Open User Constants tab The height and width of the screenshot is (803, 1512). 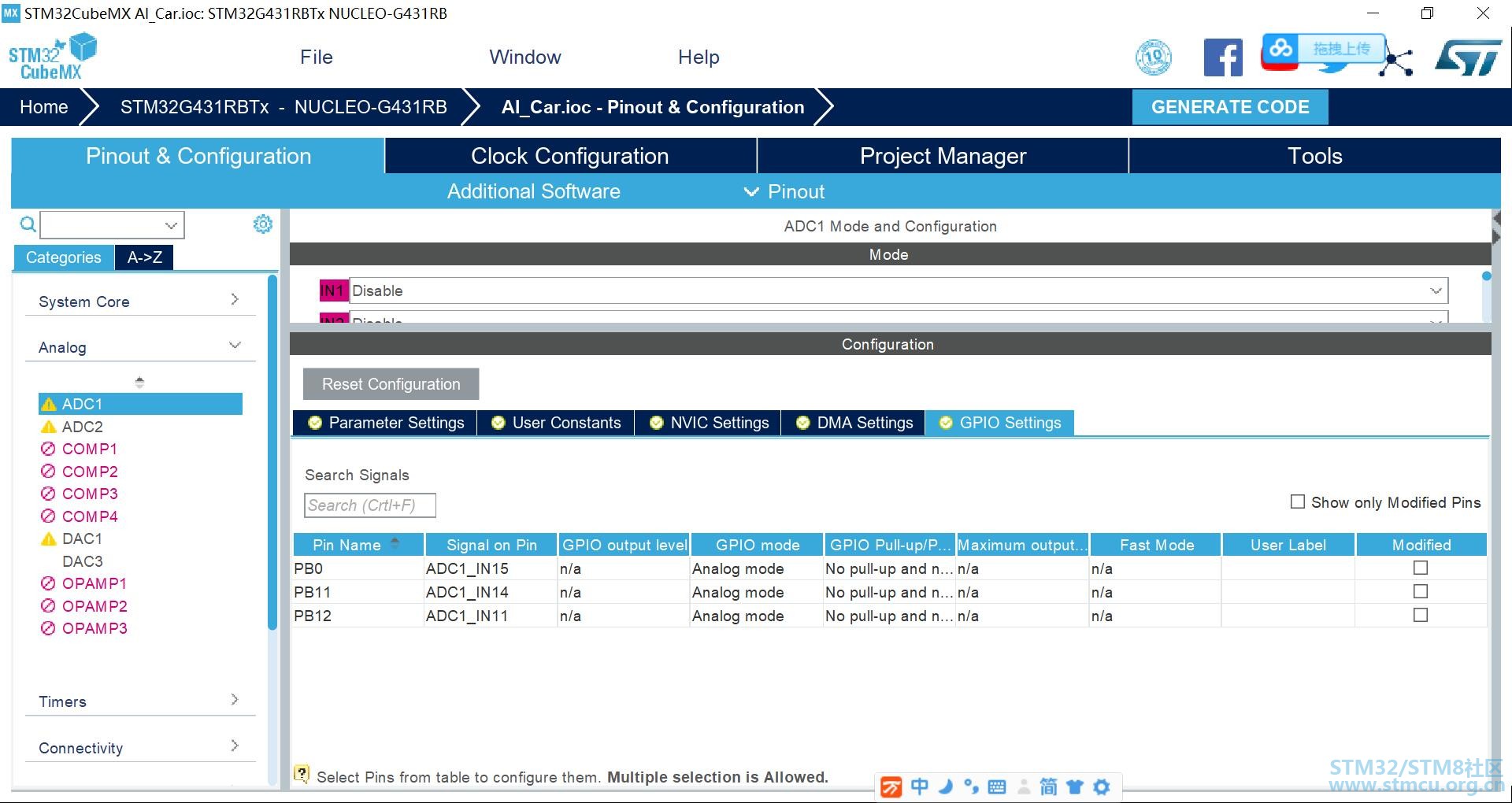coord(556,423)
